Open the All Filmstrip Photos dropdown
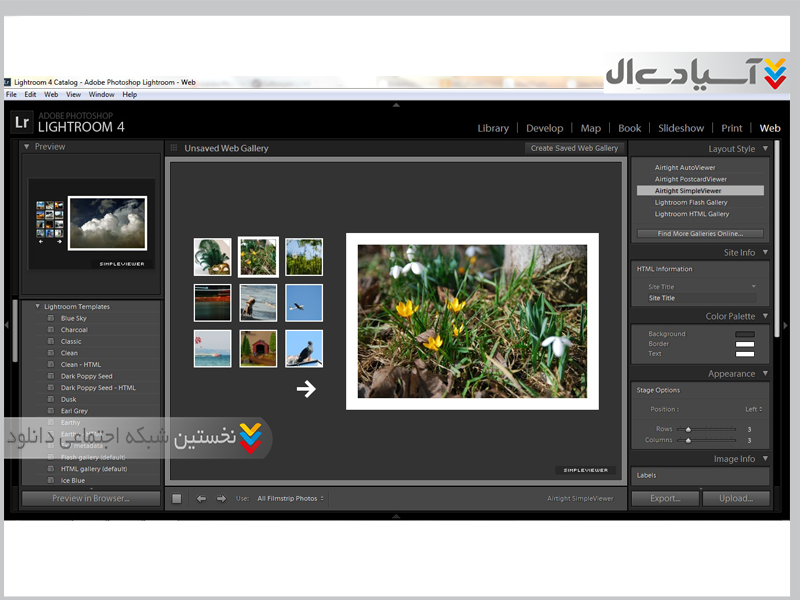800x600 pixels. click(290, 498)
